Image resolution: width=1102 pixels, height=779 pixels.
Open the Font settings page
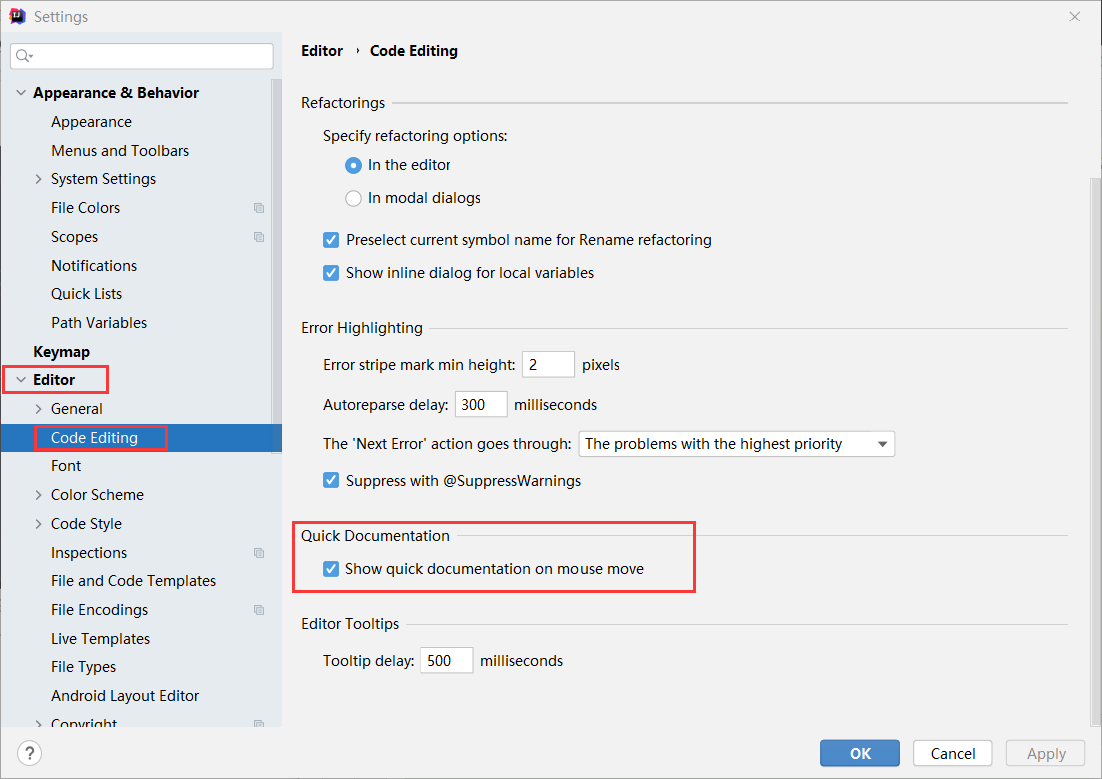66,466
